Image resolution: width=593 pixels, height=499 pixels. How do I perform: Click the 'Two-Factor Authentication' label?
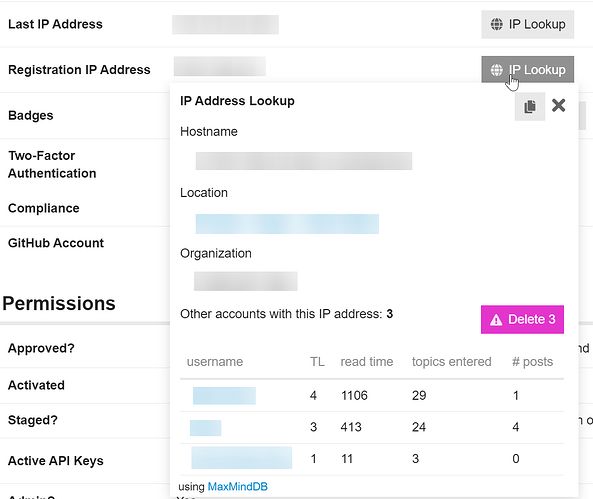[52, 165]
